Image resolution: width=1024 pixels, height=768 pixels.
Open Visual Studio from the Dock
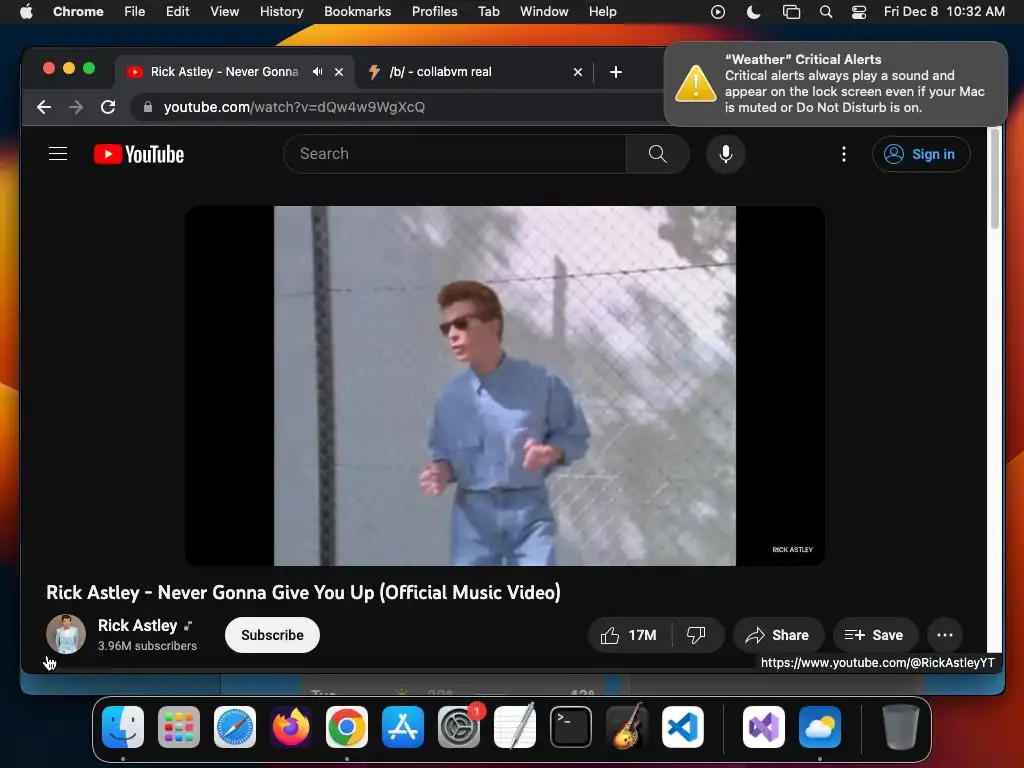click(764, 727)
